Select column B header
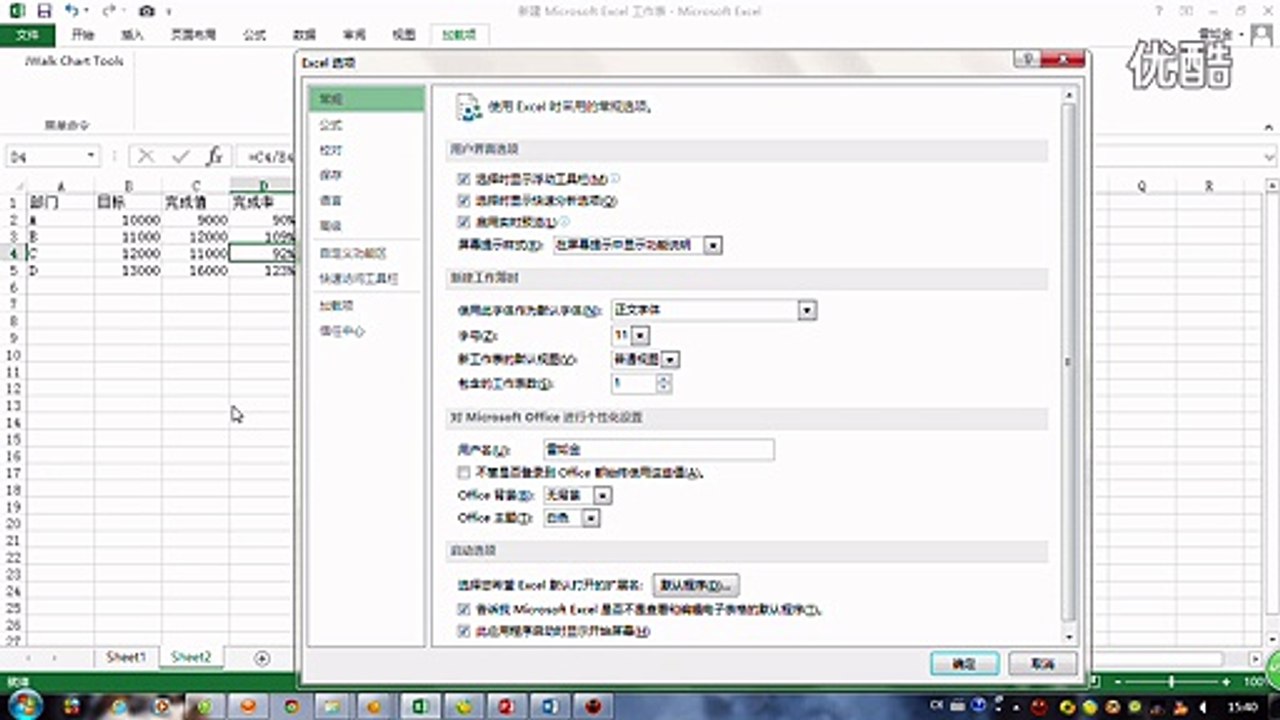The width and height of the screenshot is (1280, 720). tap(128, 186)
